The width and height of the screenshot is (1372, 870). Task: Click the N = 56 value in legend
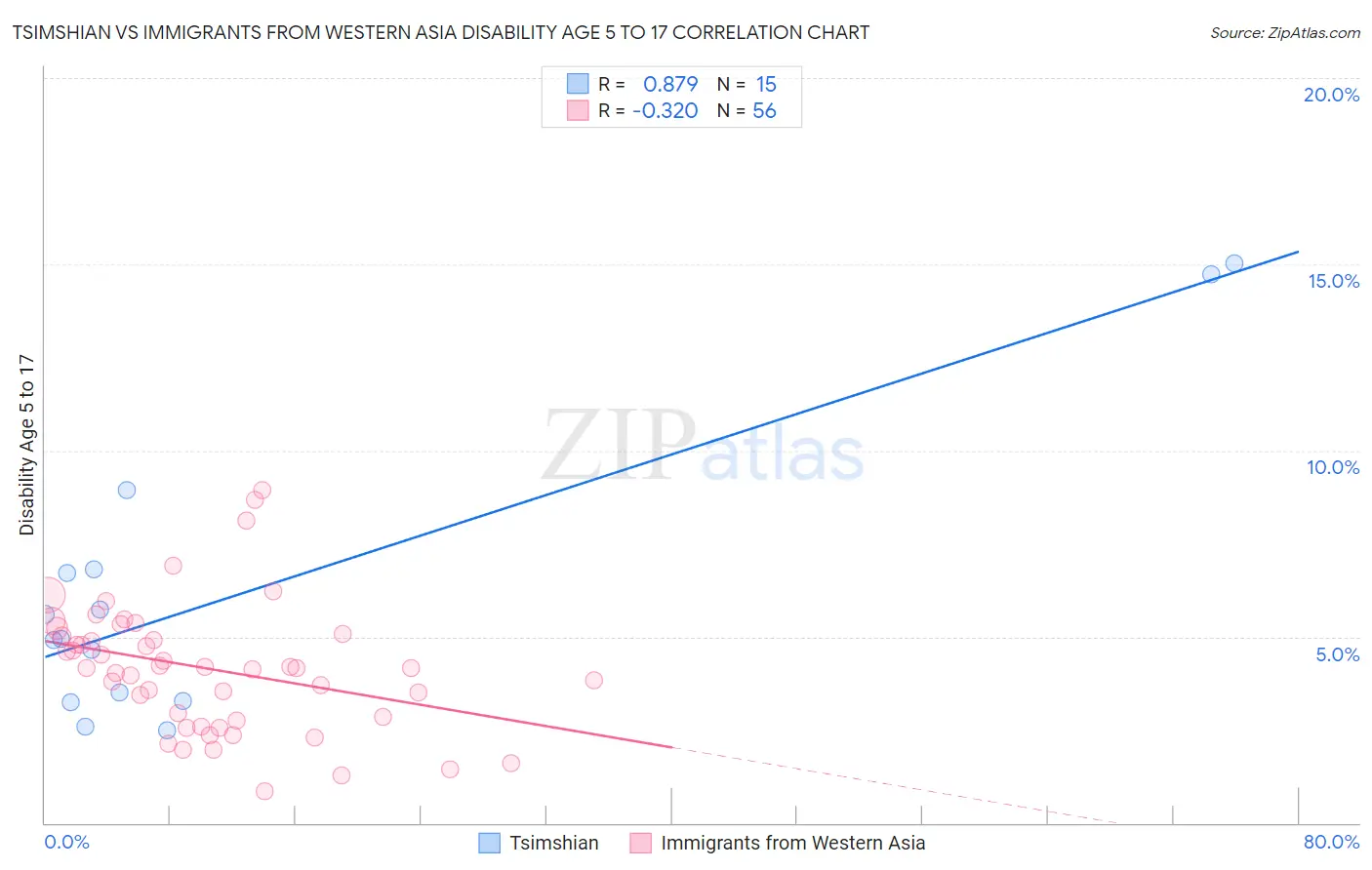pos(747,110)
